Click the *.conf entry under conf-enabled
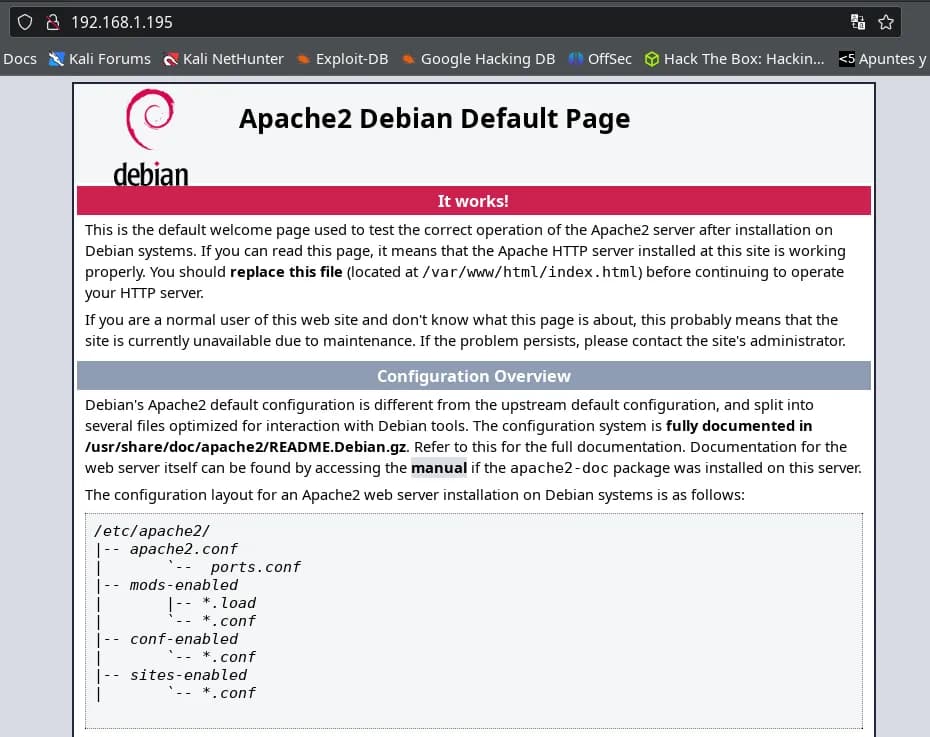The height and width of the screenshot is (737, 930). point(229,657)
